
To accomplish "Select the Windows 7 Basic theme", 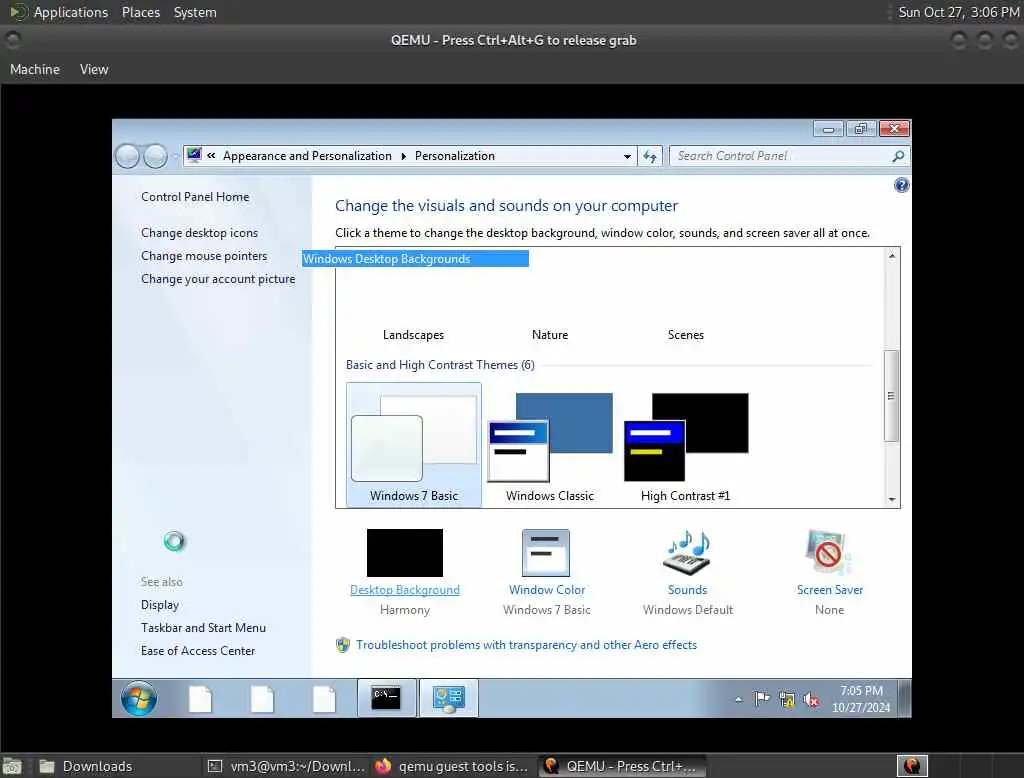I will pos(414,444).
